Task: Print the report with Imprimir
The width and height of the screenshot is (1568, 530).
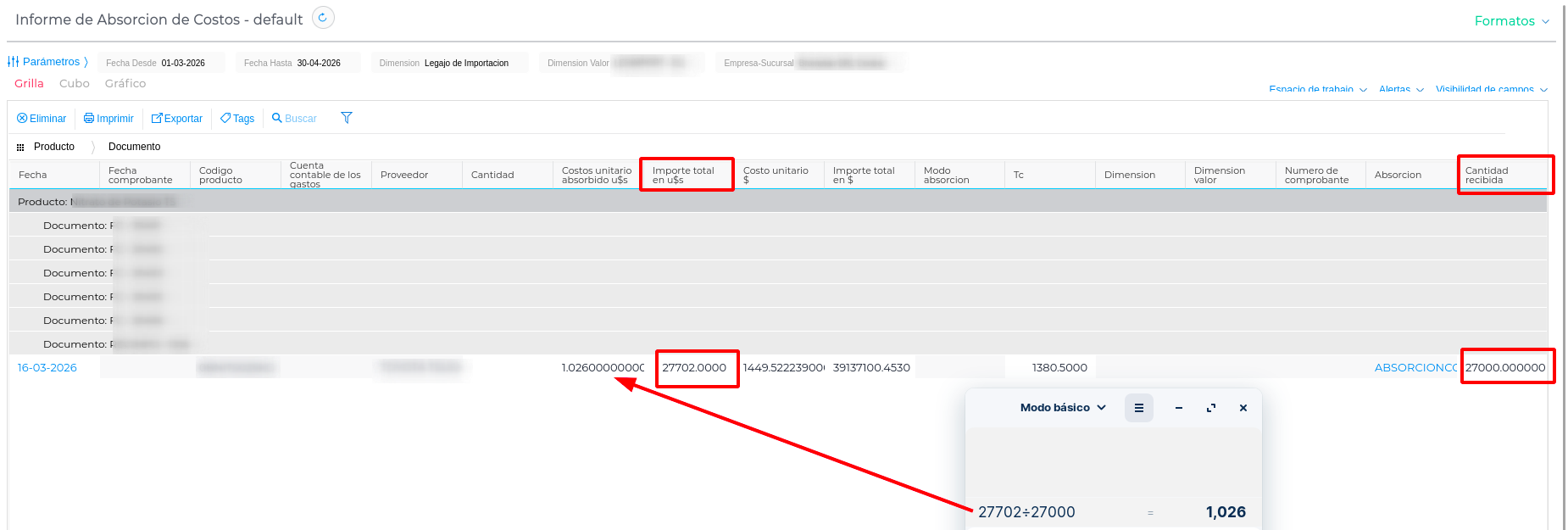Action: coord(108,119)
